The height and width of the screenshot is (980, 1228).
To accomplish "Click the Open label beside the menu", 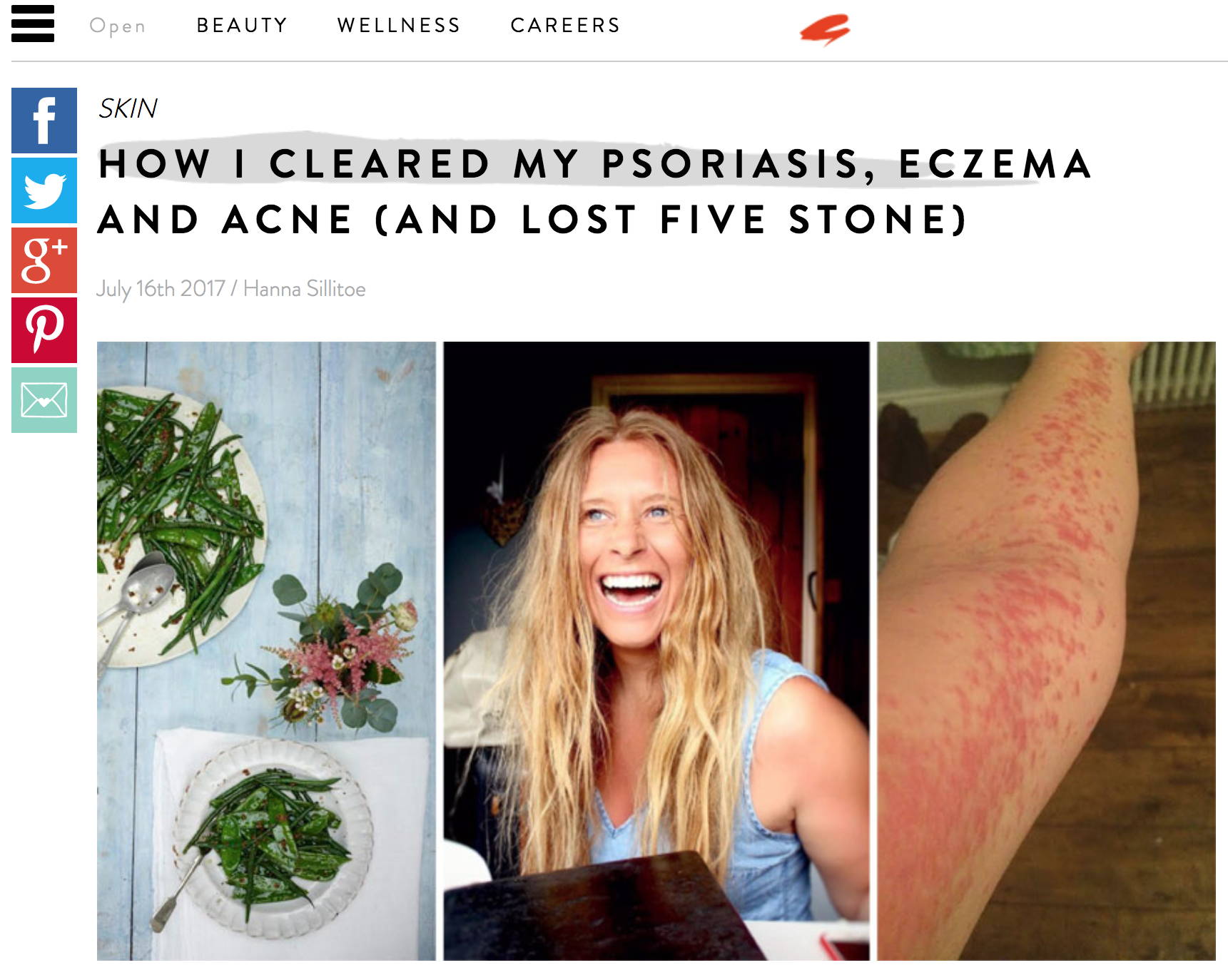I will coord(118,26).
